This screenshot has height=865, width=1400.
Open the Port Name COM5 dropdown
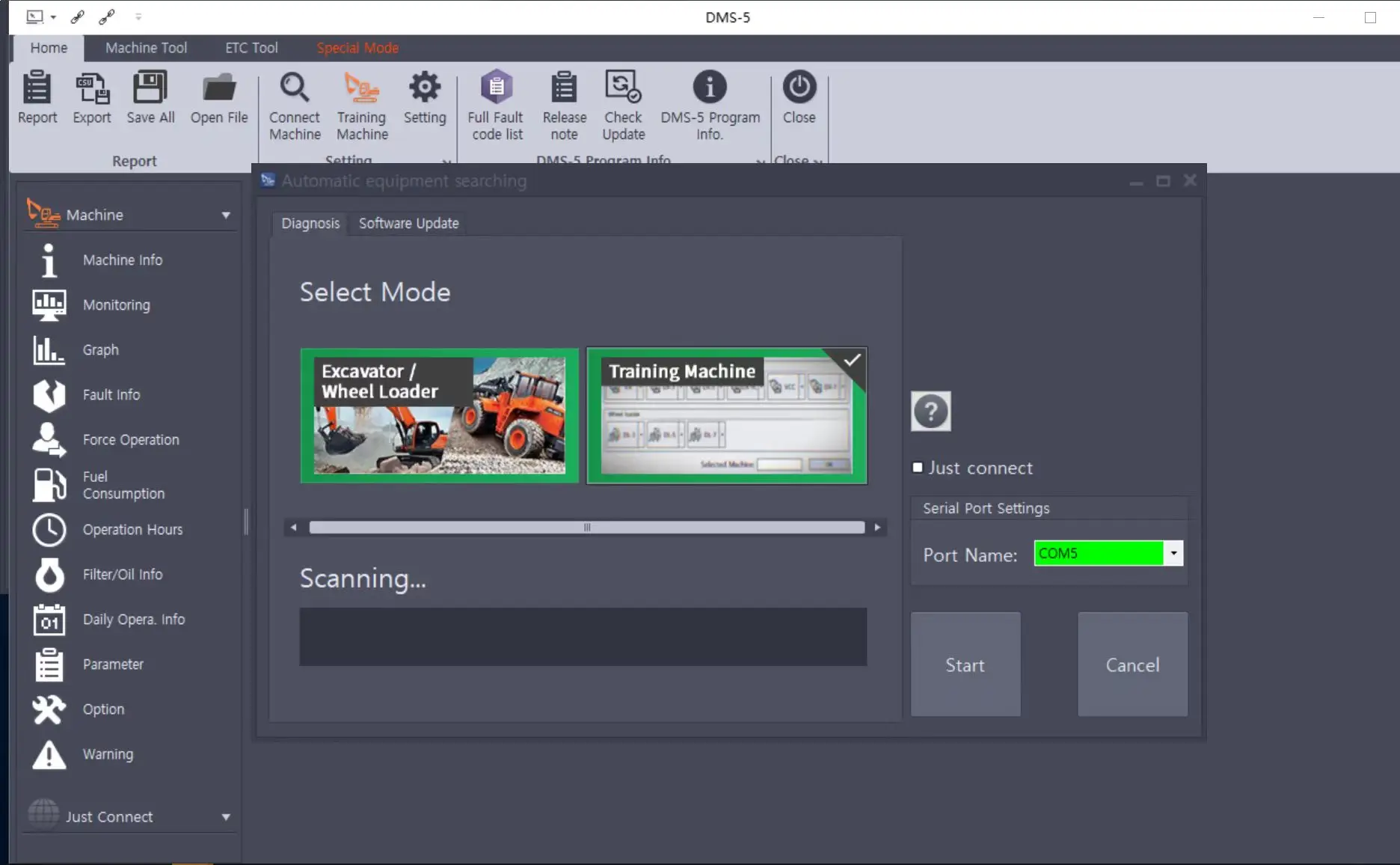point(1173,554)
